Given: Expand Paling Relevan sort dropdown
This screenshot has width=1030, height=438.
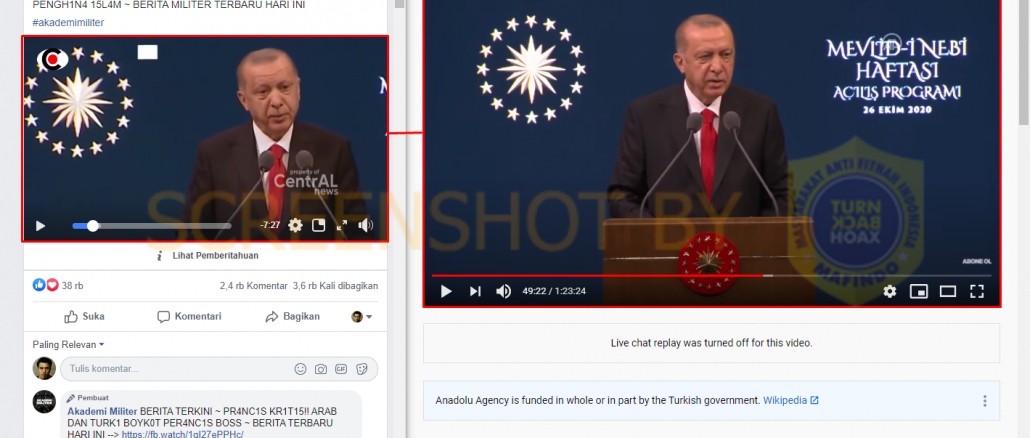Looking at the screenshot, I should tap(68, 345).
